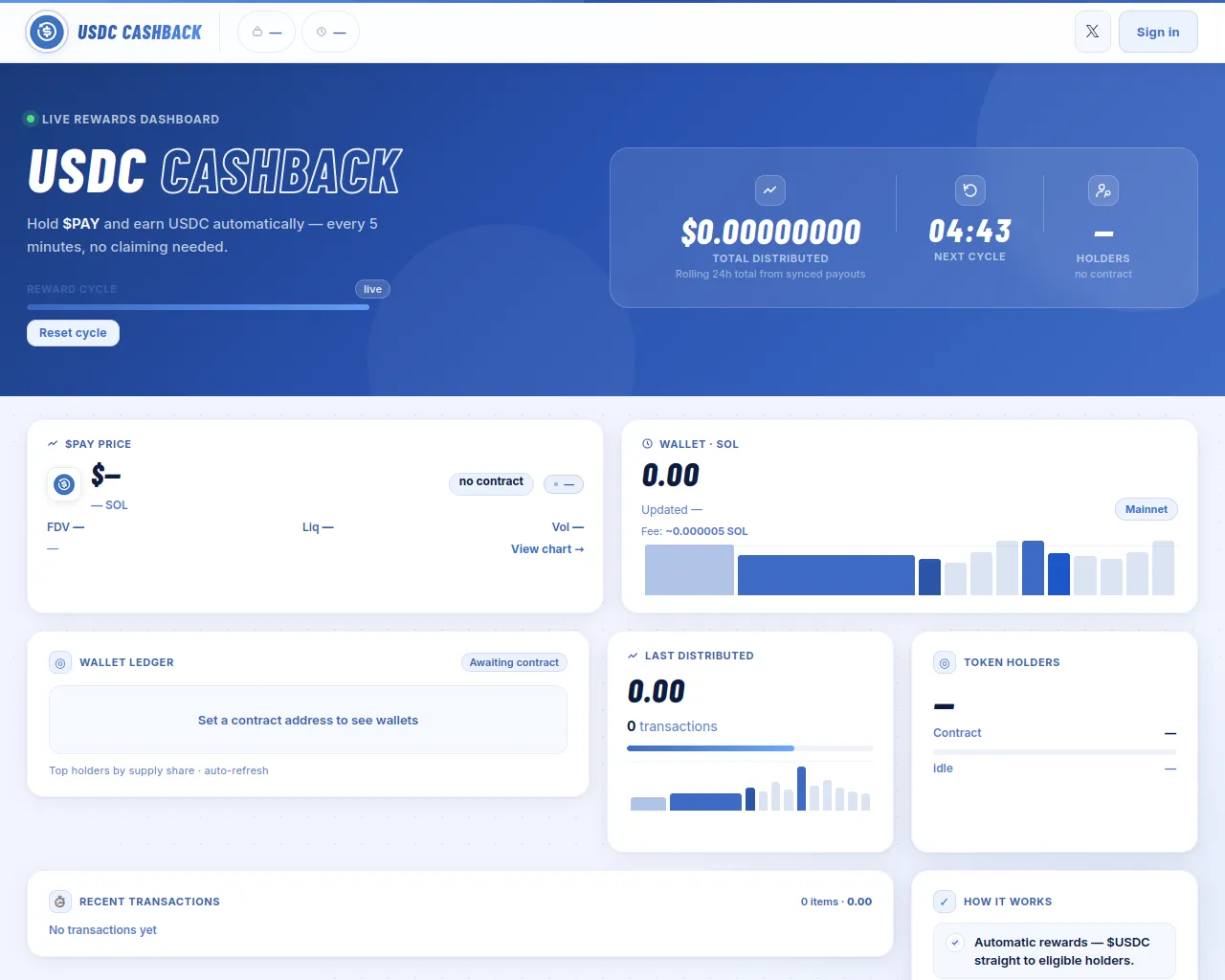This screenshot has height=980, width=1225.
Task: Click the Recent Transactions icon
Action: click(60, 902)
